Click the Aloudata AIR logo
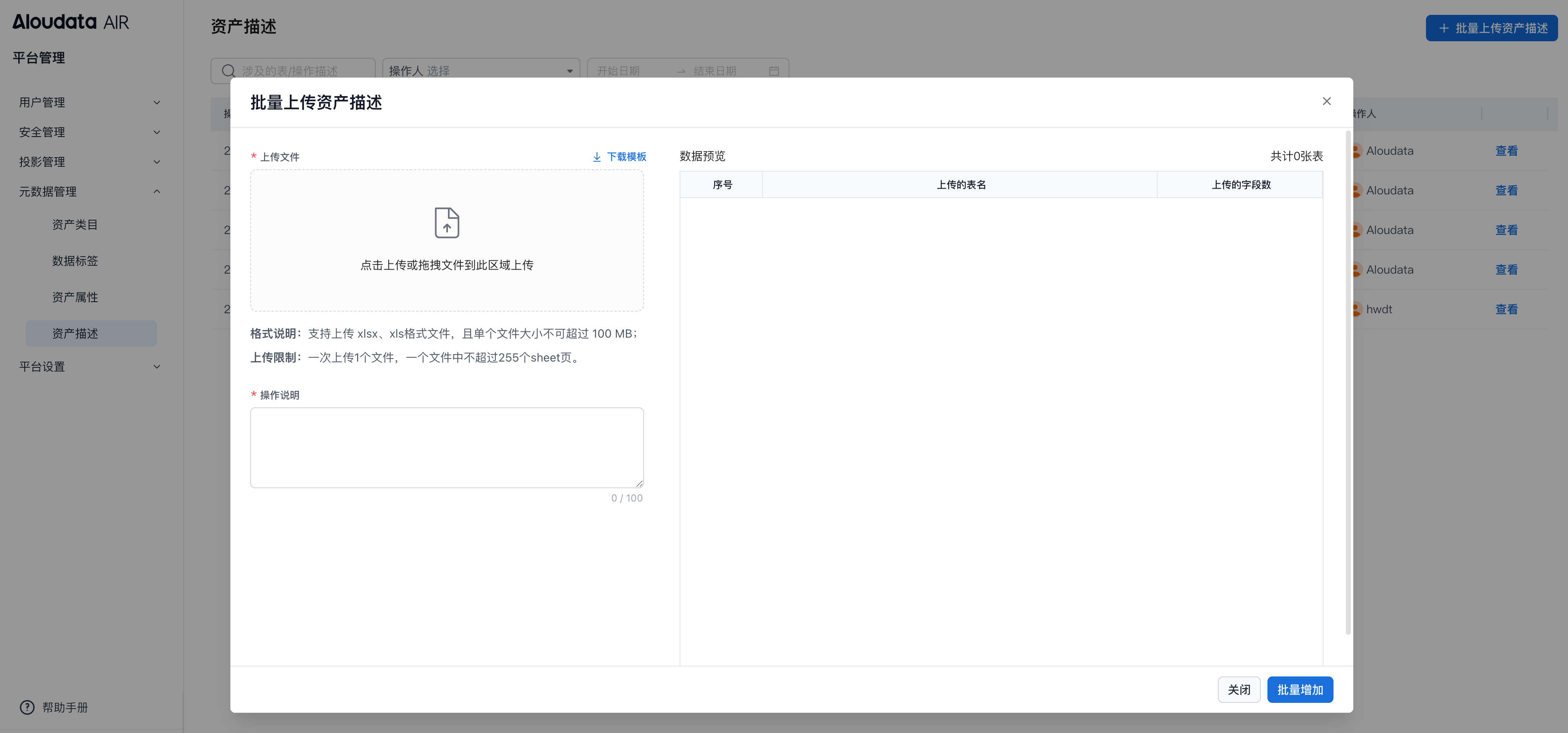 [x=71, y=22]
